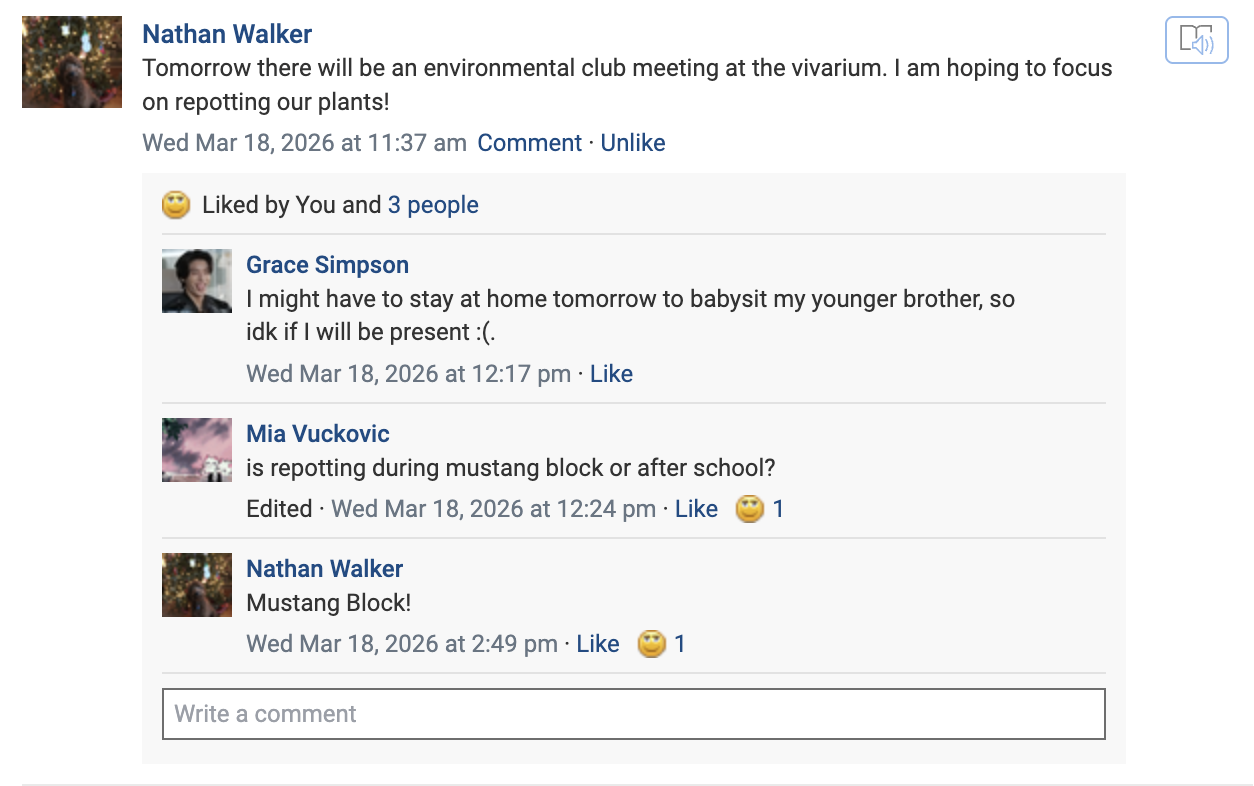Viewport: 1254px width, 786px height.
Task: Like Grace Simpson's comment
Action: click(x=611, y=374)
